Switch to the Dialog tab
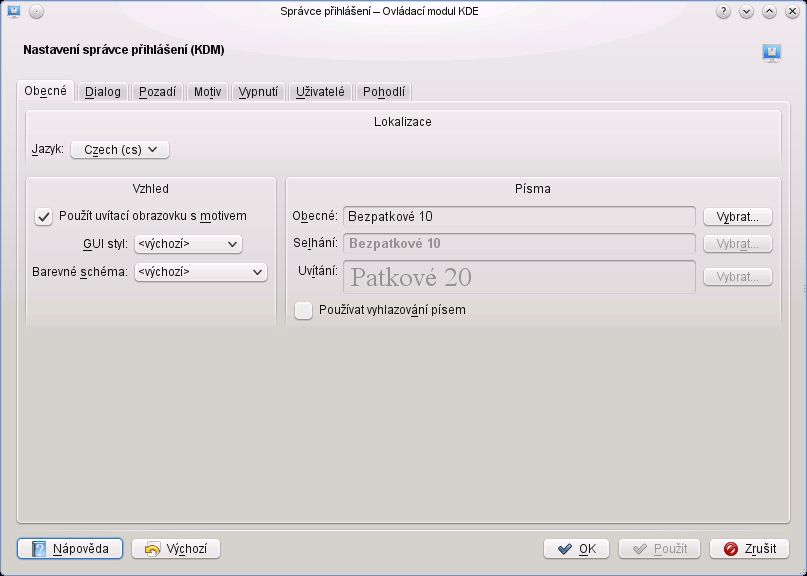This screenshot has height=576, width=807. click(x=103, y=92)
